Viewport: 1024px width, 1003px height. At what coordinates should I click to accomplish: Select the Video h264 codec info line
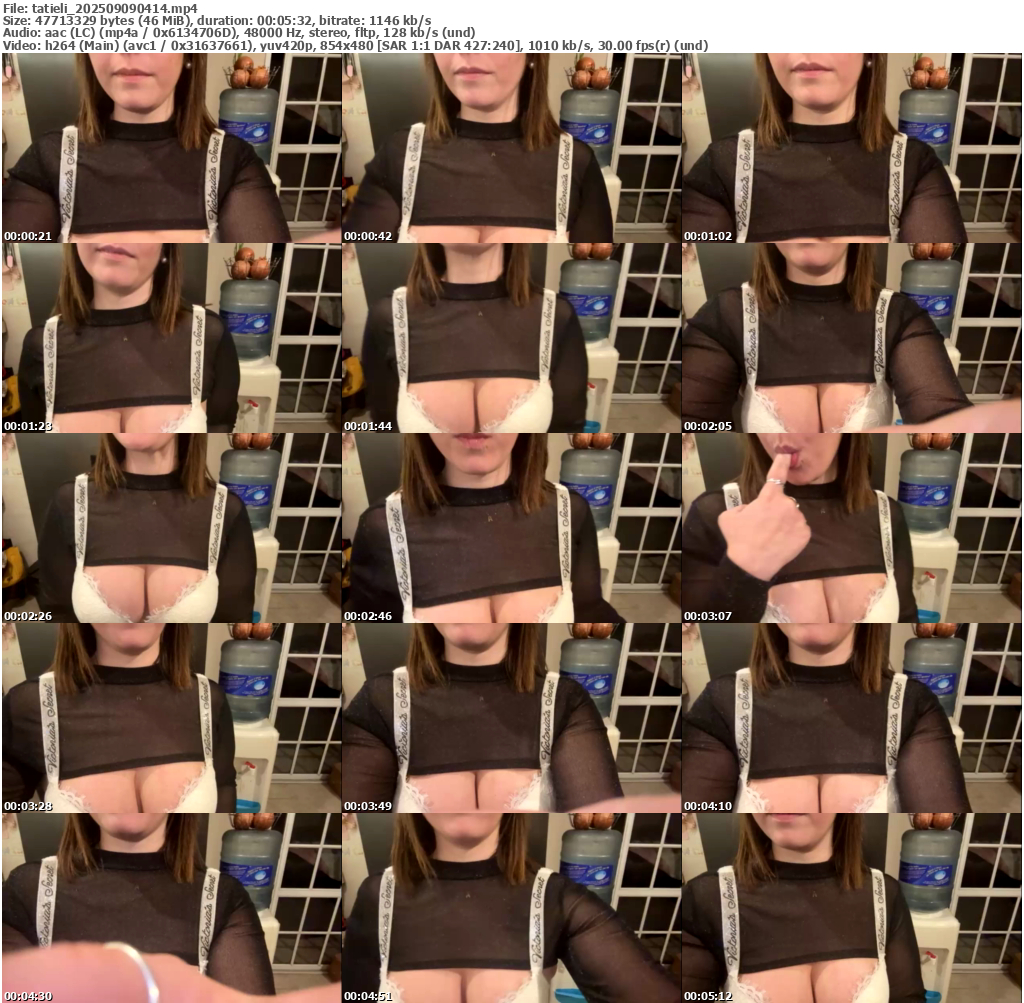click(x=355, y=46)
